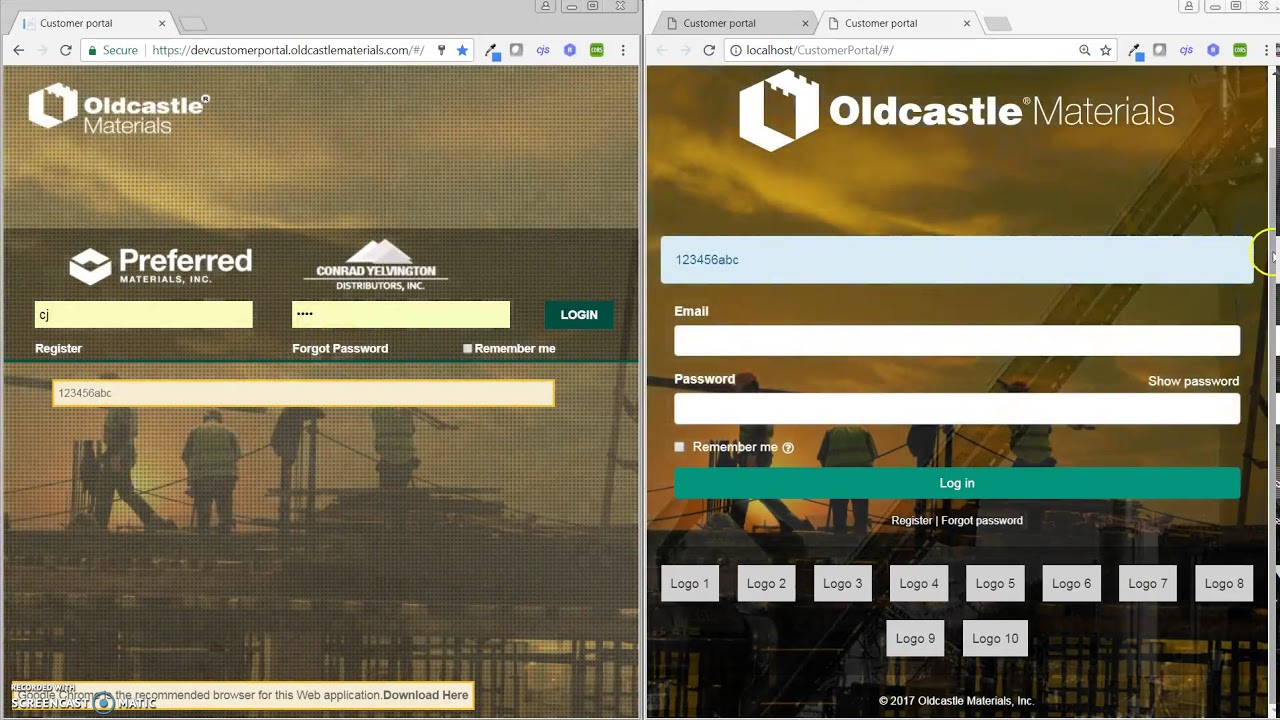Tick Remember me checkbox on left login page
Viewport: 1280px width, 720px height.
click(x=467, y=348)
